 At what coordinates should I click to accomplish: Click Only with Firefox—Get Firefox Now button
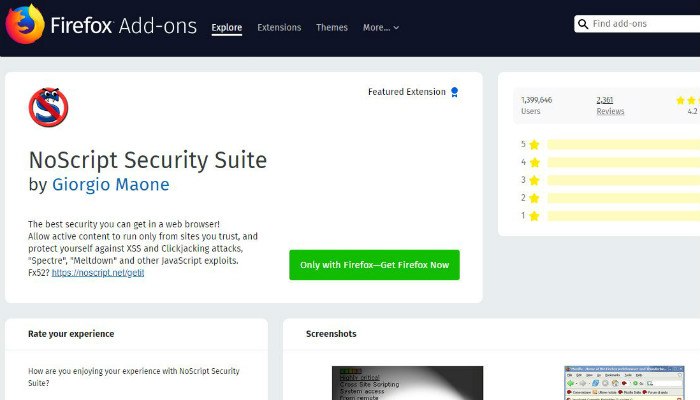coord(374,265)
